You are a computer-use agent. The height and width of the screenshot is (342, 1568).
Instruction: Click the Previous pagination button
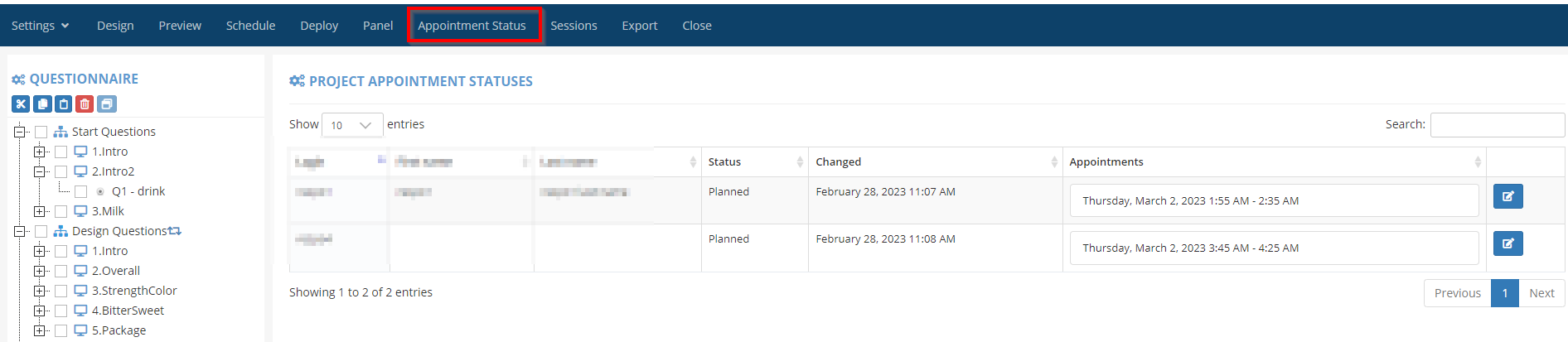click(1457, 293)
